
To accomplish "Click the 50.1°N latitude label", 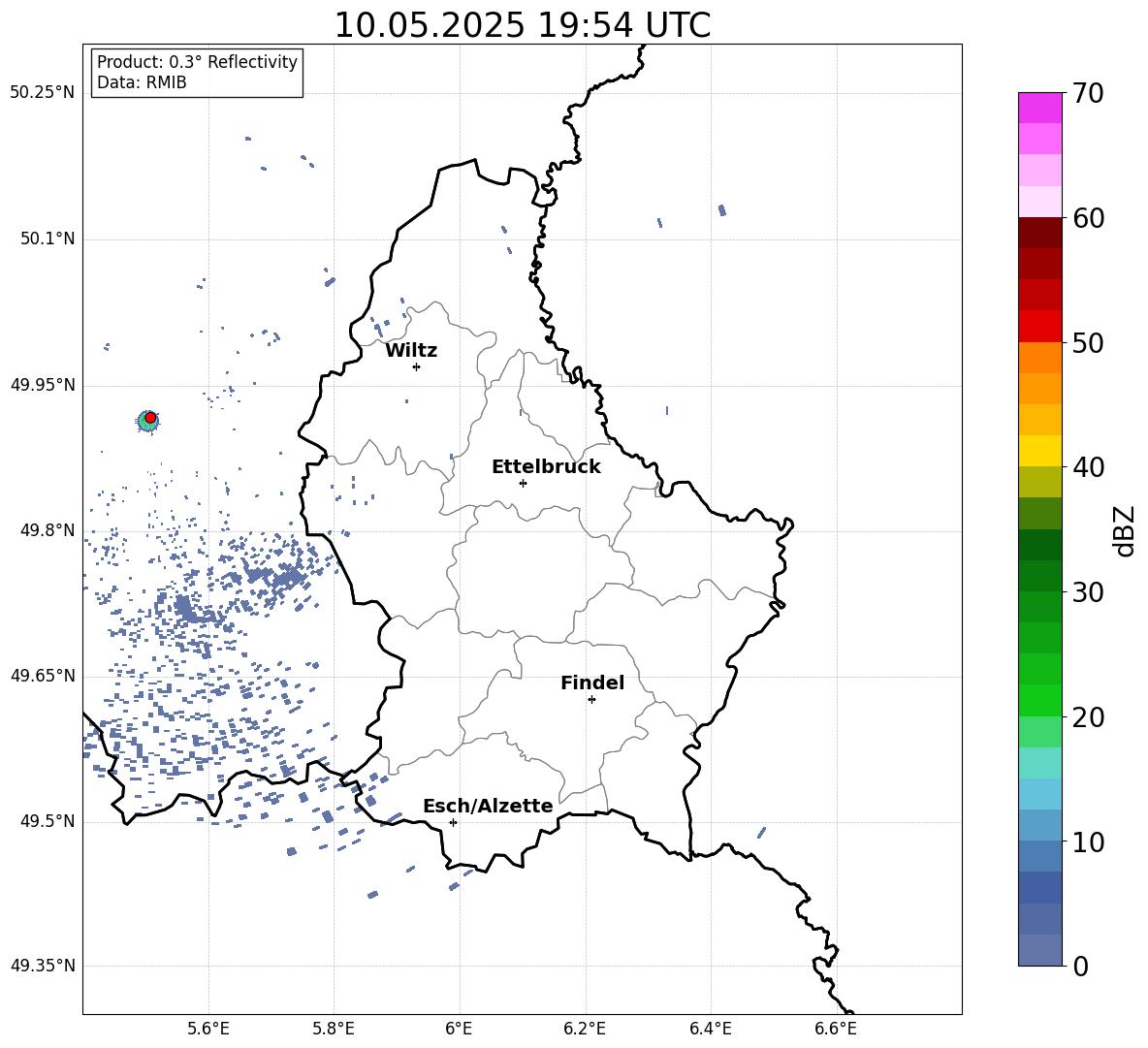I will tap(48, 239).
